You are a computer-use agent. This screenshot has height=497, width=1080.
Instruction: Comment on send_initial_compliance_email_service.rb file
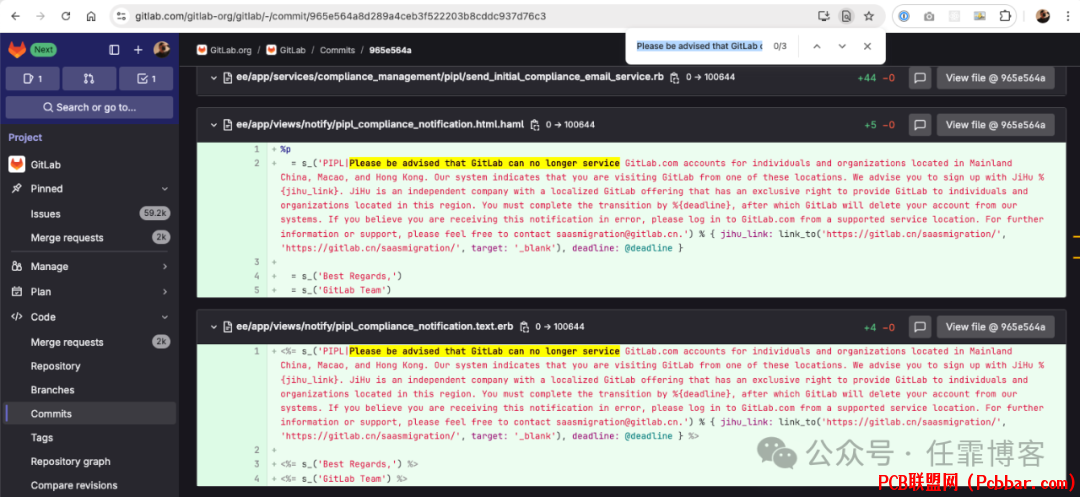coord(920,78)
